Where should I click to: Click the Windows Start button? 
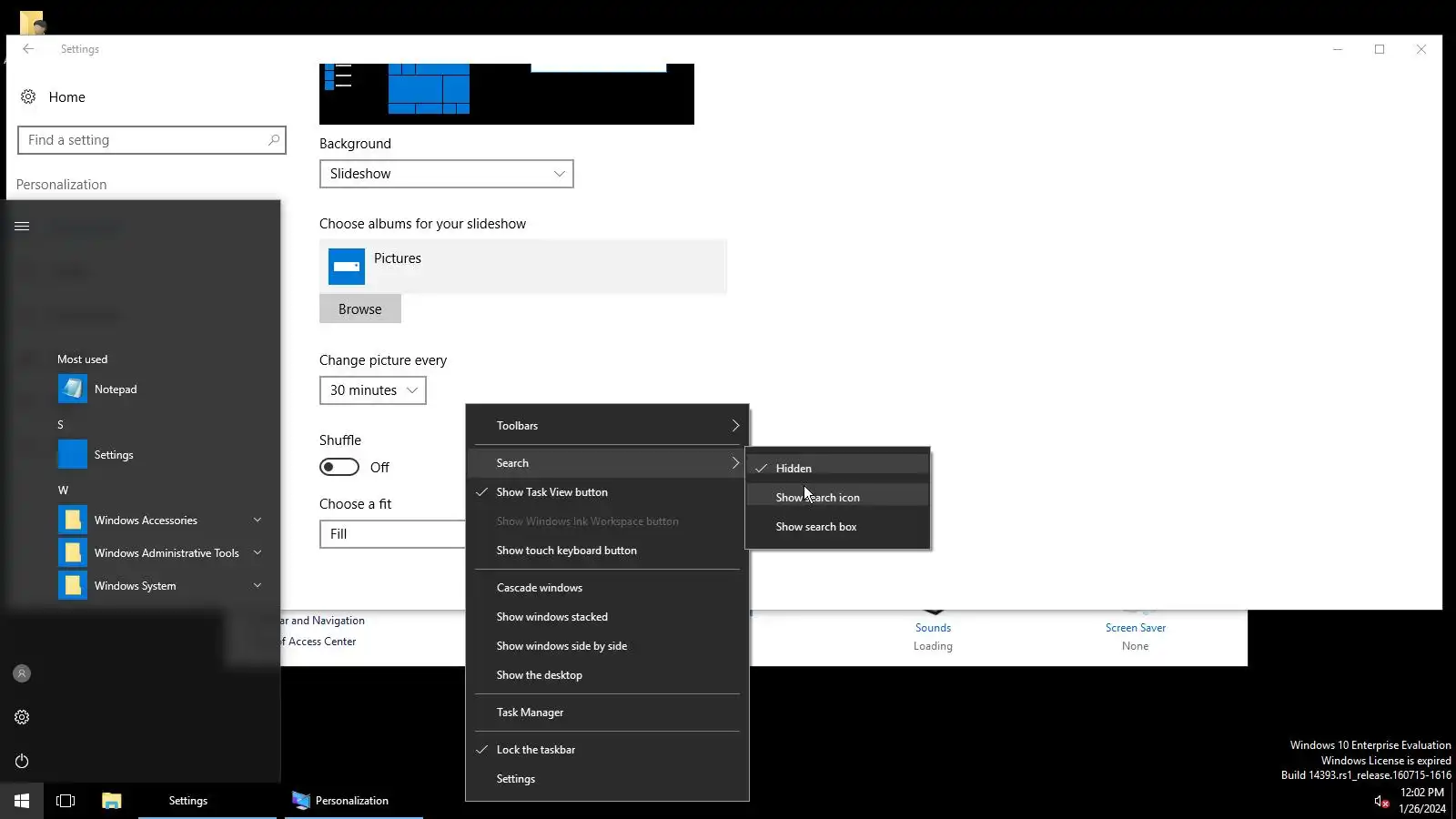pos(22,801)
